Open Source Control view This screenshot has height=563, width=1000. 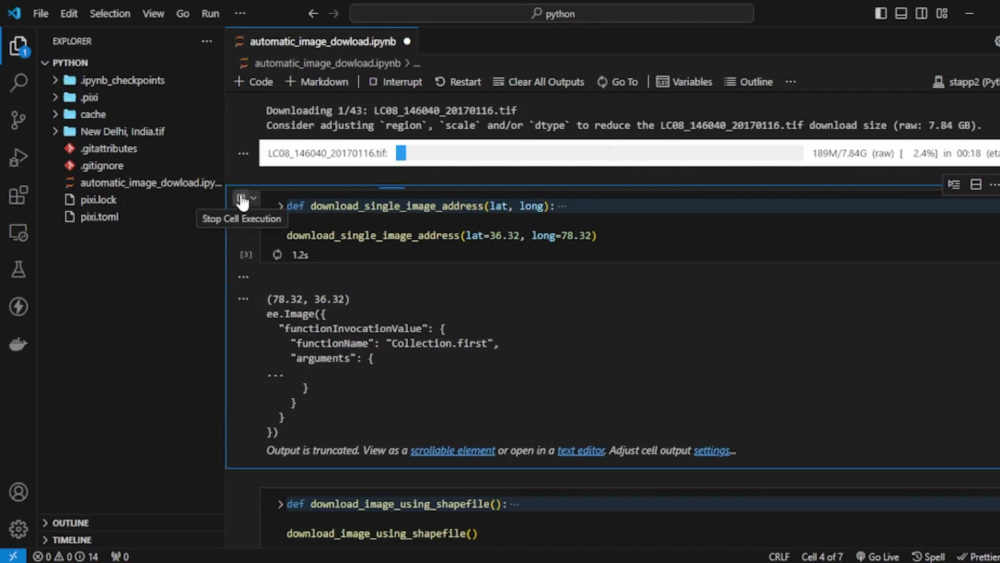(18, 120)
